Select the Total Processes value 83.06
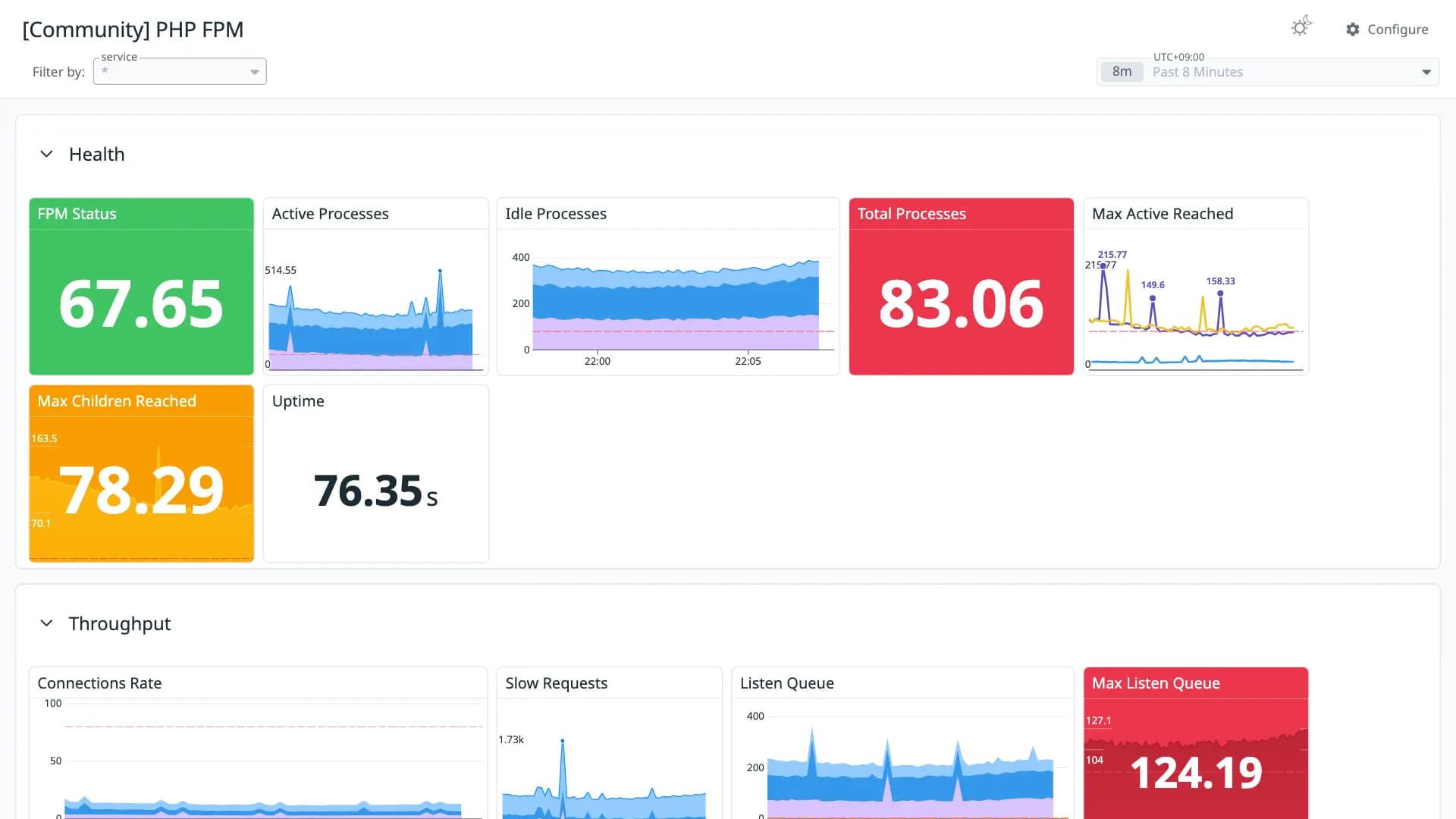 [x=962, y=304]
